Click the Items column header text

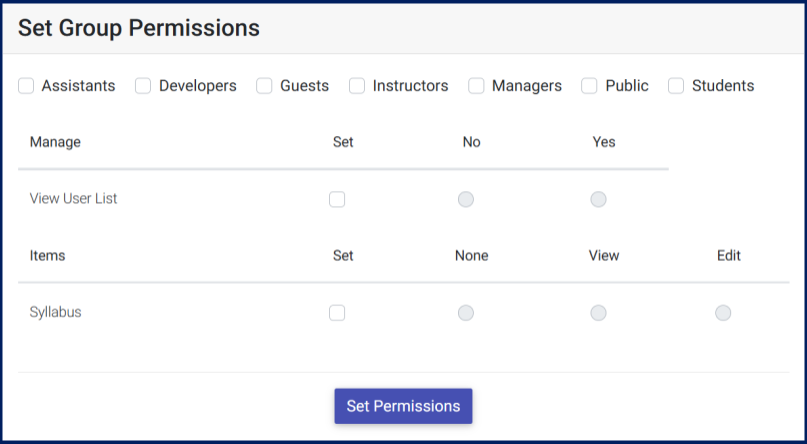[x=47, y=256]
